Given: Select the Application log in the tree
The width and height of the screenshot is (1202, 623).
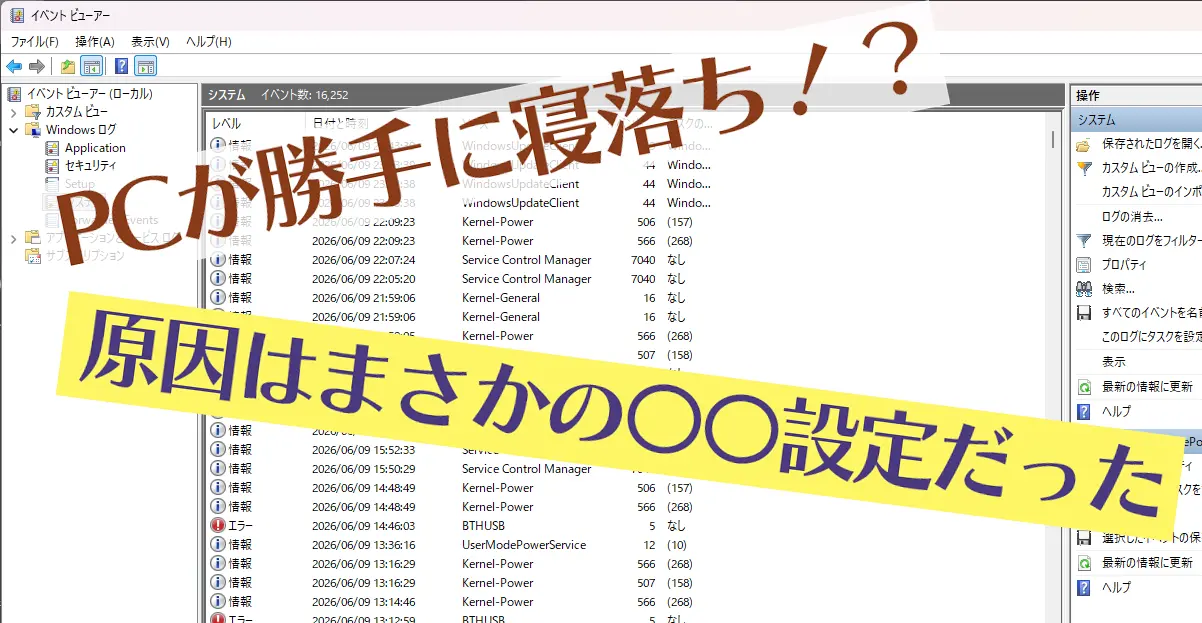Looking at the screenshot, I should coord(95,148).
